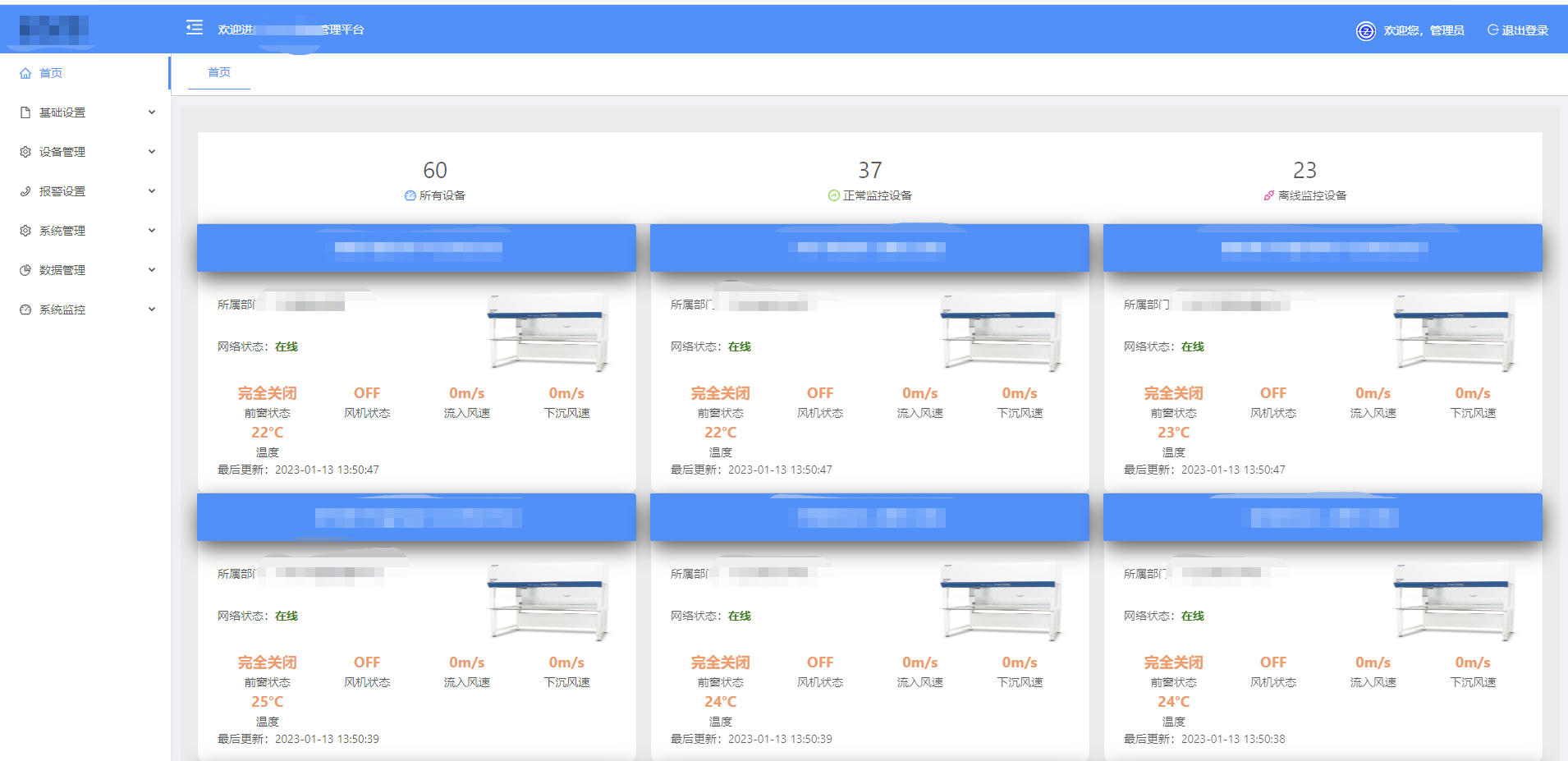Expand the 设备管理 chevron arrow
Viewport: 1568px width, 761px height.
(152, 152)
